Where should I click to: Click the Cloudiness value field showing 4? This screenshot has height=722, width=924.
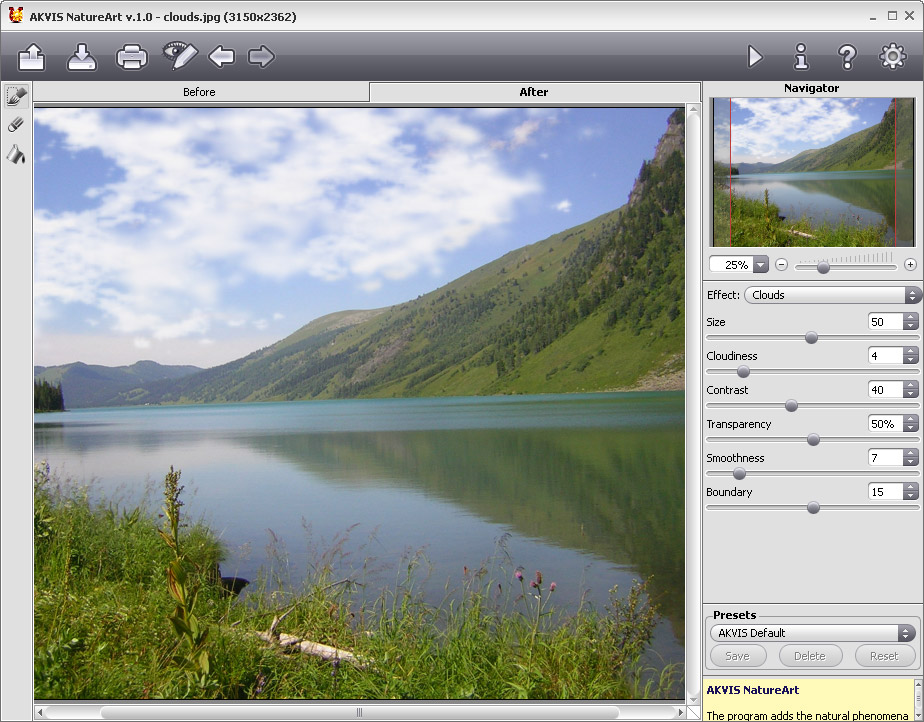(x=886, y=356)
